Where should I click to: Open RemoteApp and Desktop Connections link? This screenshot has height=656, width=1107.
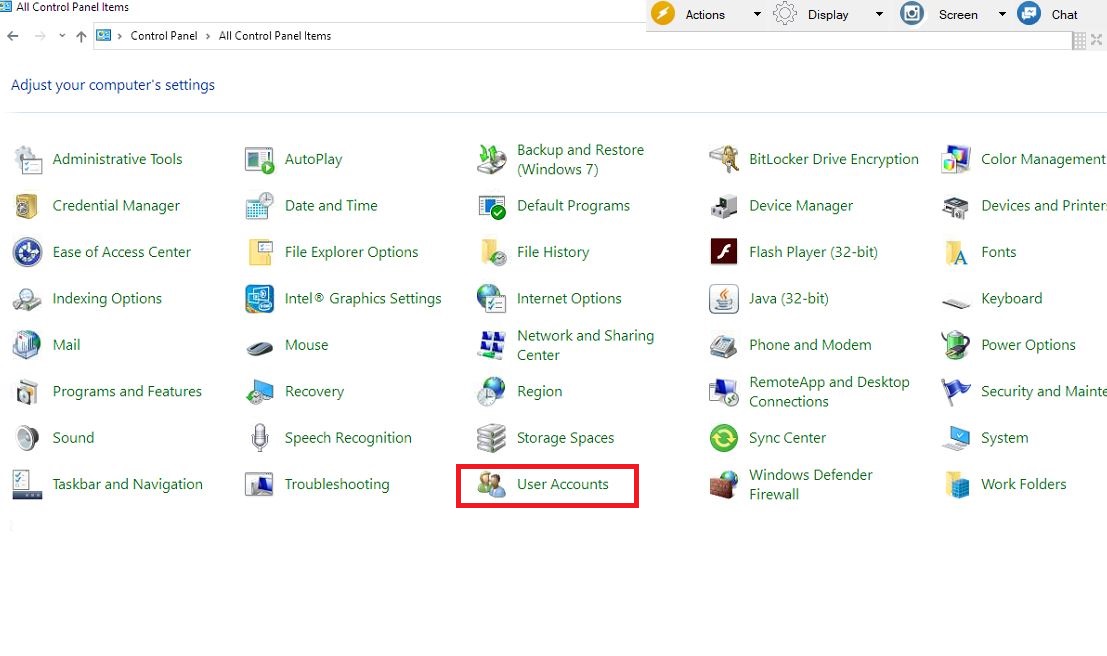829,391
